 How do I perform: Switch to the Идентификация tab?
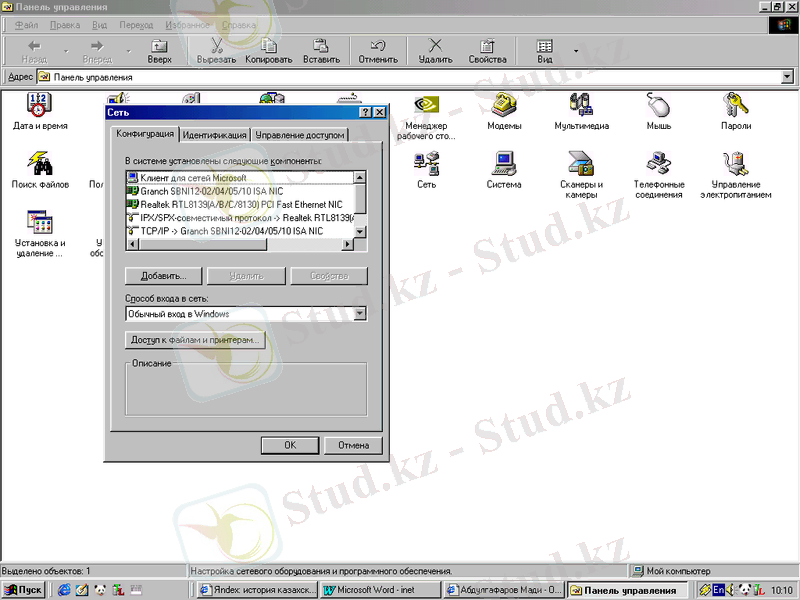click(215, 135)
